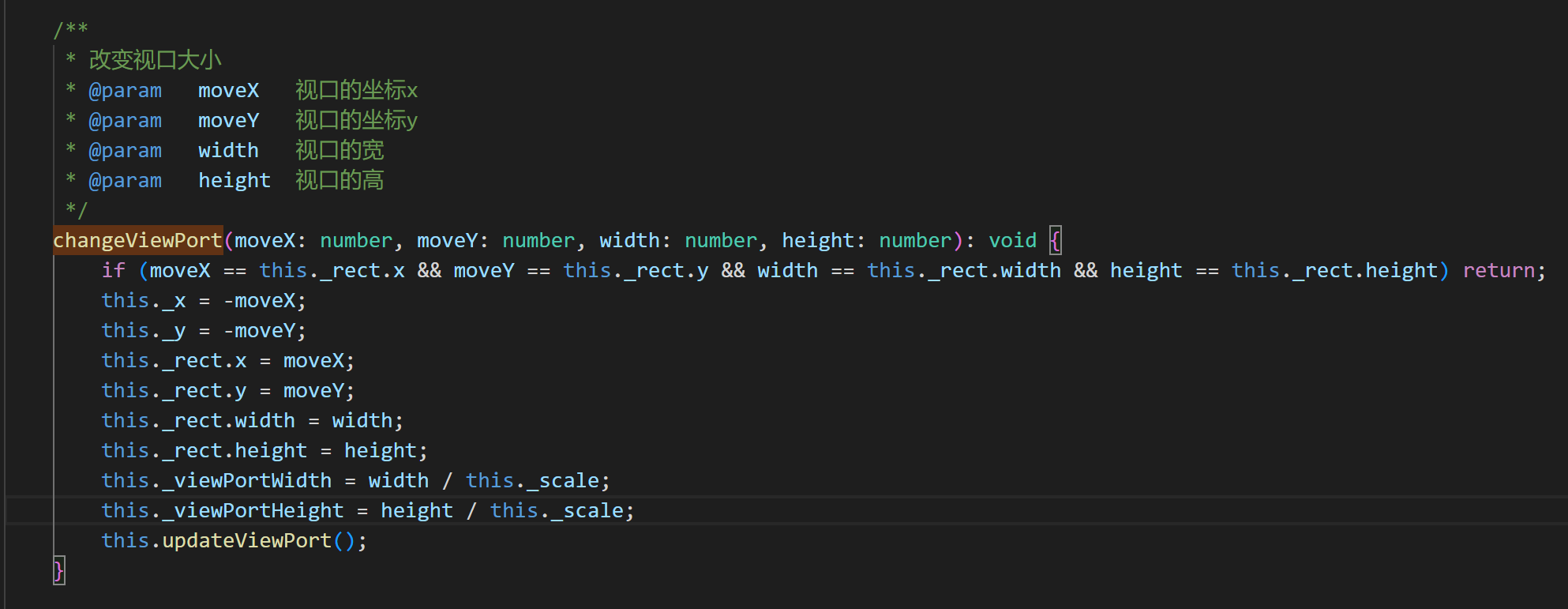Click the void return type
Screen dimensions: 1568x609
(1012, 240)
